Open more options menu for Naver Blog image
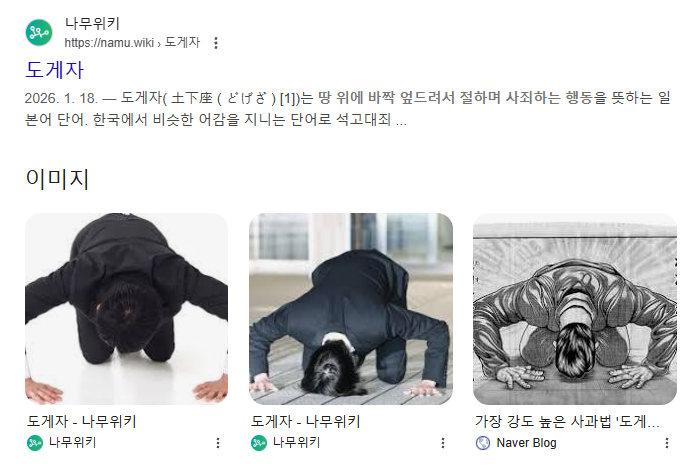The width and height of the screenshot is (694, 470). (x=667, y=443)
